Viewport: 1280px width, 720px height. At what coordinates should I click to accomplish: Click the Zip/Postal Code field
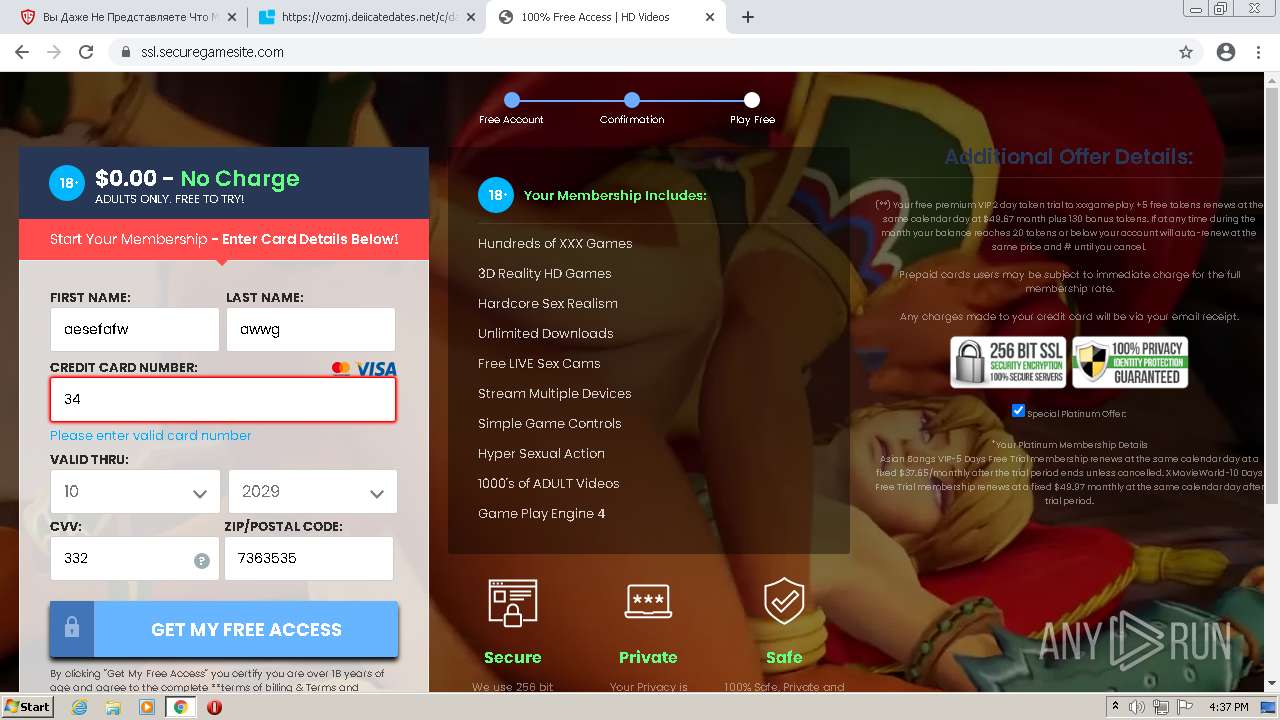(309, 558)
